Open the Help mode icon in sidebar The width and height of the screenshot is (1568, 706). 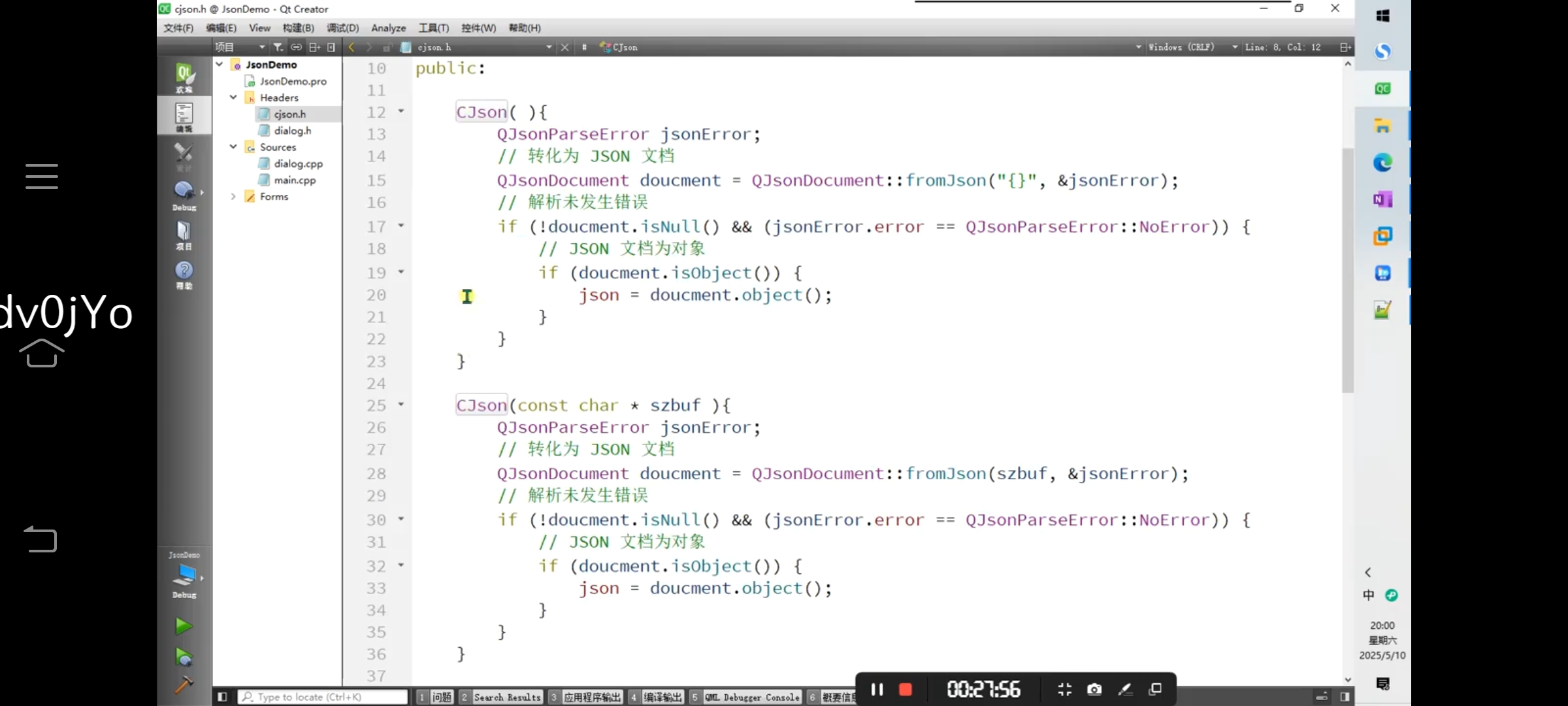pos(184,274)
